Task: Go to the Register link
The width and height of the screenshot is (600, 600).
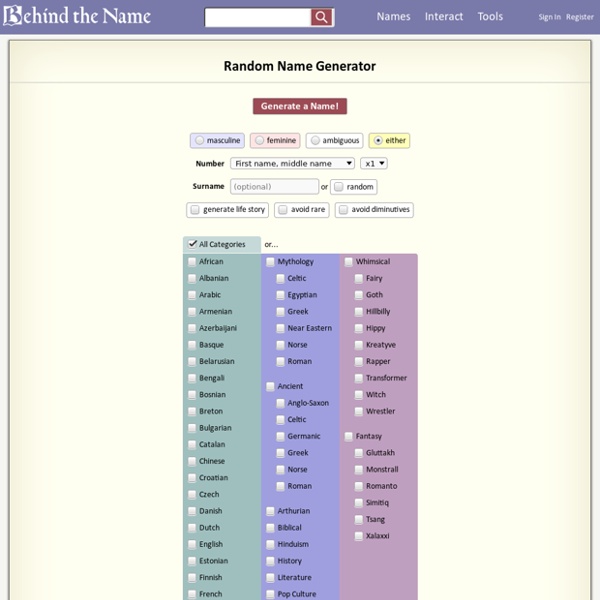Action: (579, 17)
